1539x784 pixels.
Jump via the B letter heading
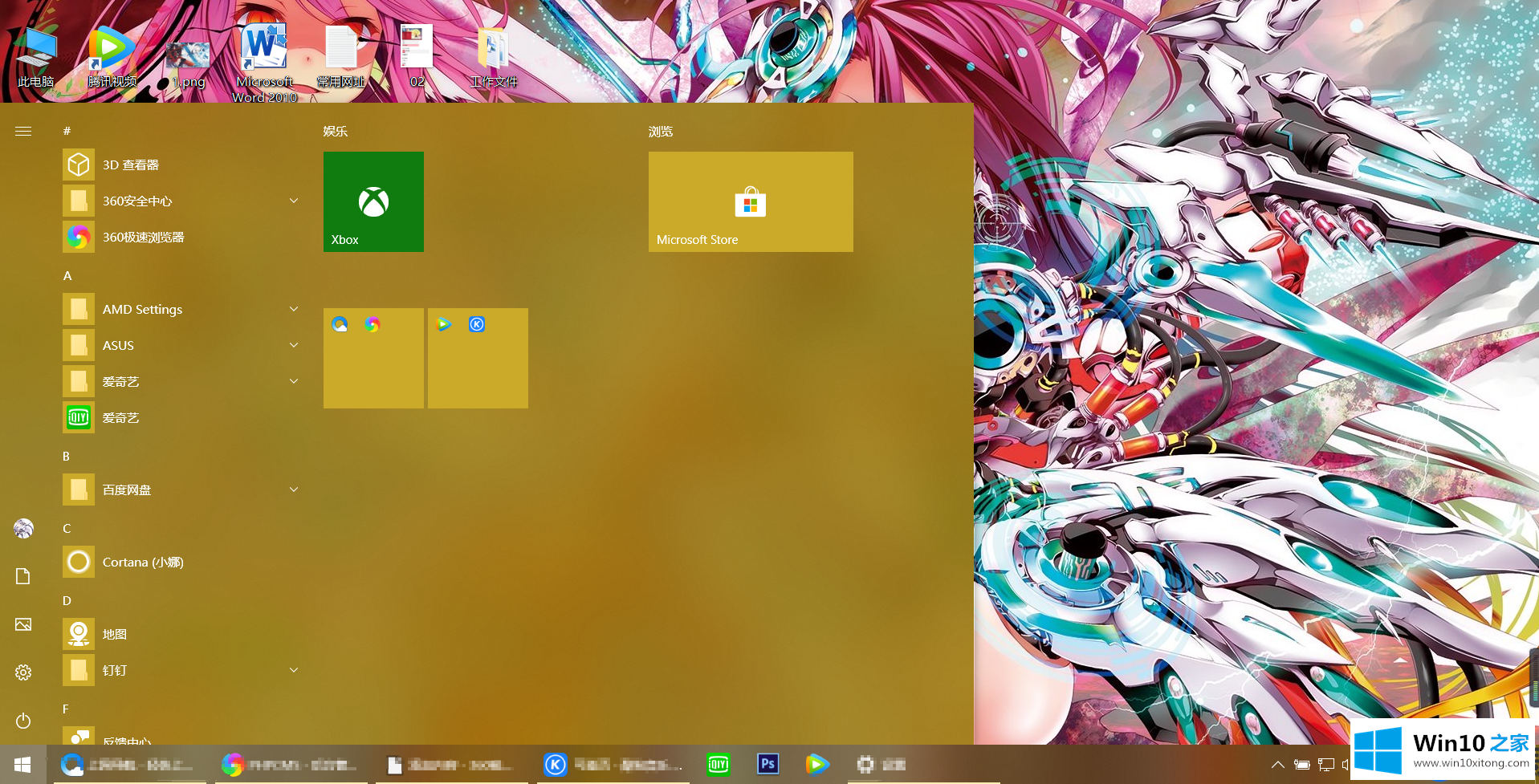67,456
